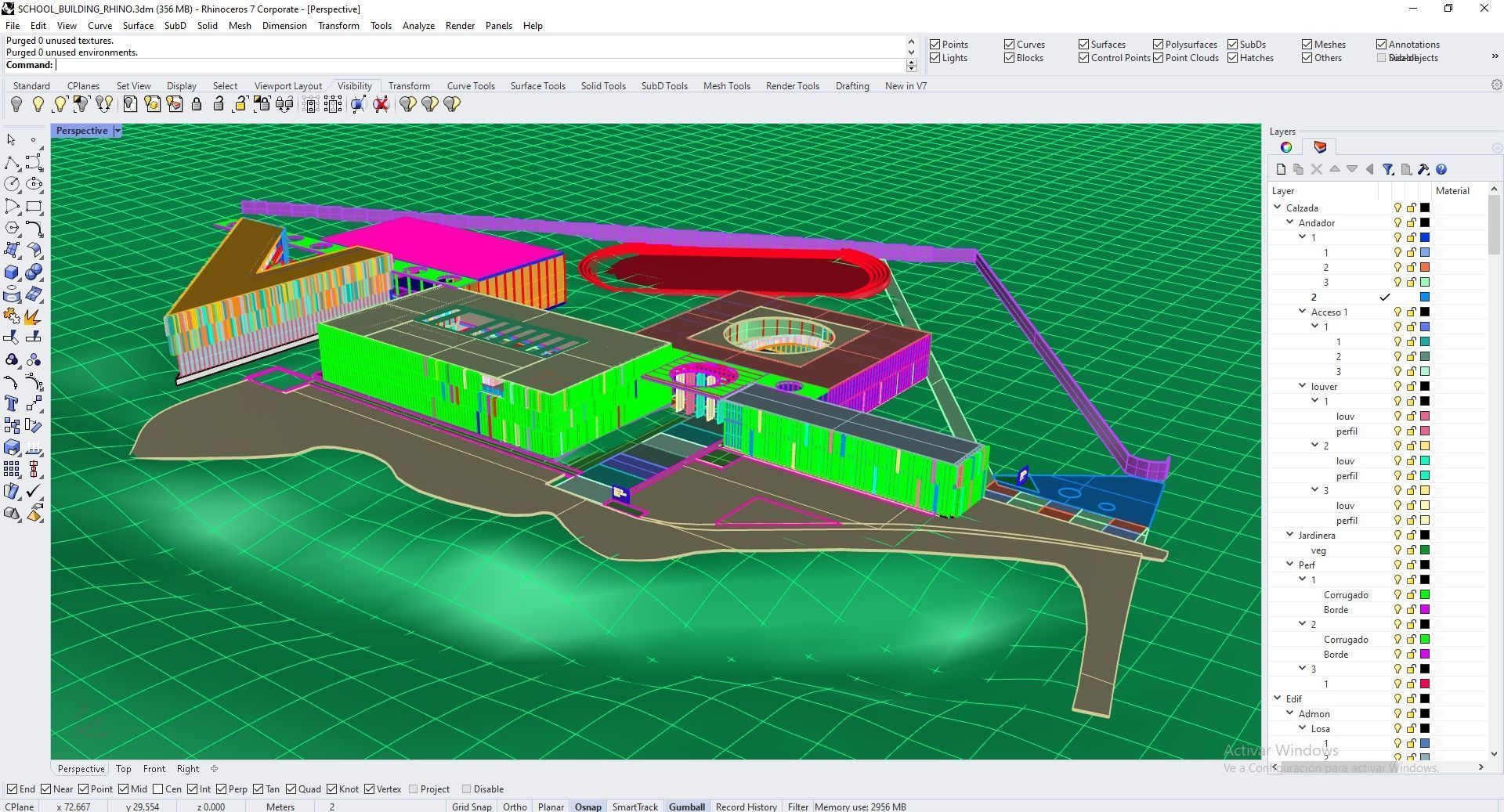Click the delete layer X icon
The image size is (1504, 812).
coord(1317,169)
